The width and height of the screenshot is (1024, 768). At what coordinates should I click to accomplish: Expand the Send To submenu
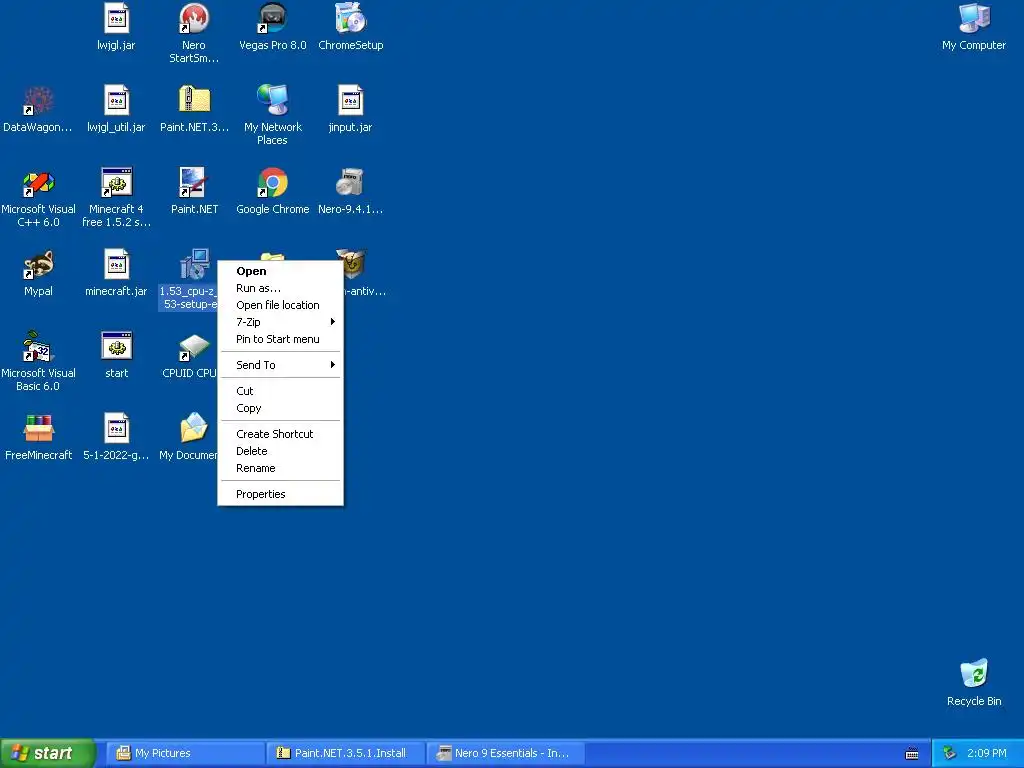point(280,365)
